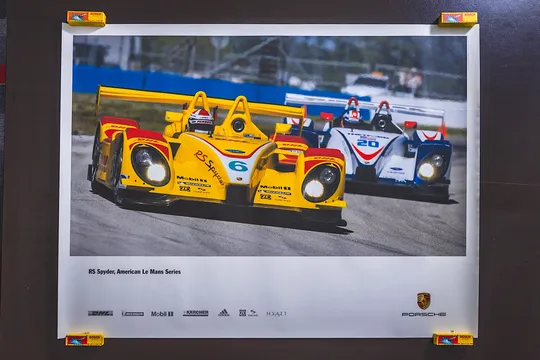Click the bottom-right yellow box on poster corner
The width and height of the screenshot is (540, 360).
(453, 339)
